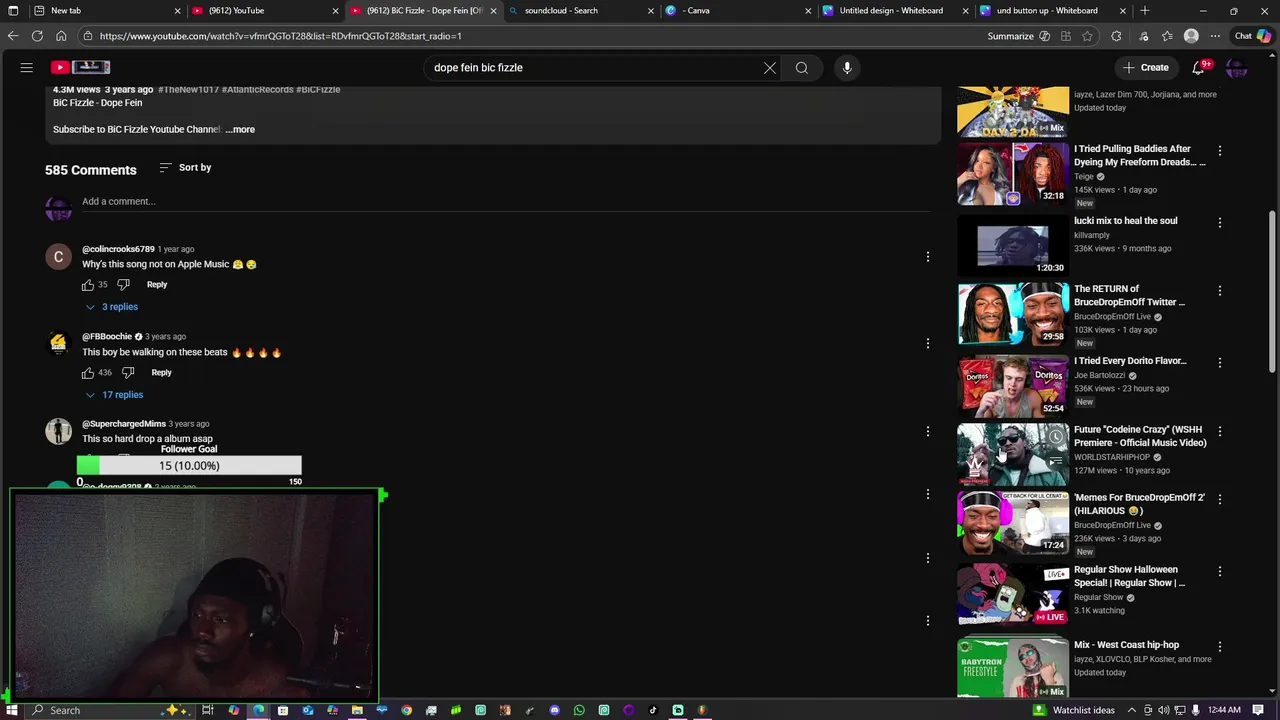Open the YouTube account avatar menu
The height and width of the screenshot is (720, 1280).
tap(1237, 67)
